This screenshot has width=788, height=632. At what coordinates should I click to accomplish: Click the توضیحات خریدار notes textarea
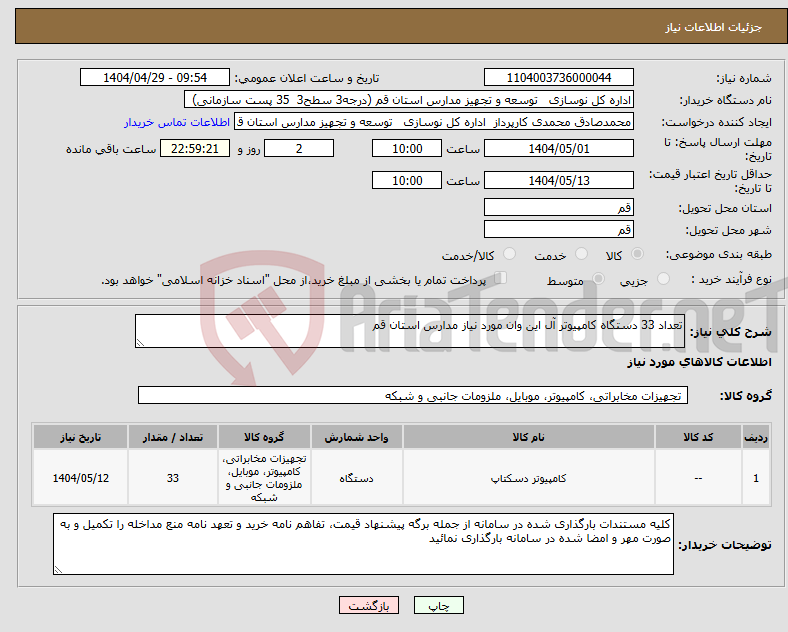tap(363, 544)
